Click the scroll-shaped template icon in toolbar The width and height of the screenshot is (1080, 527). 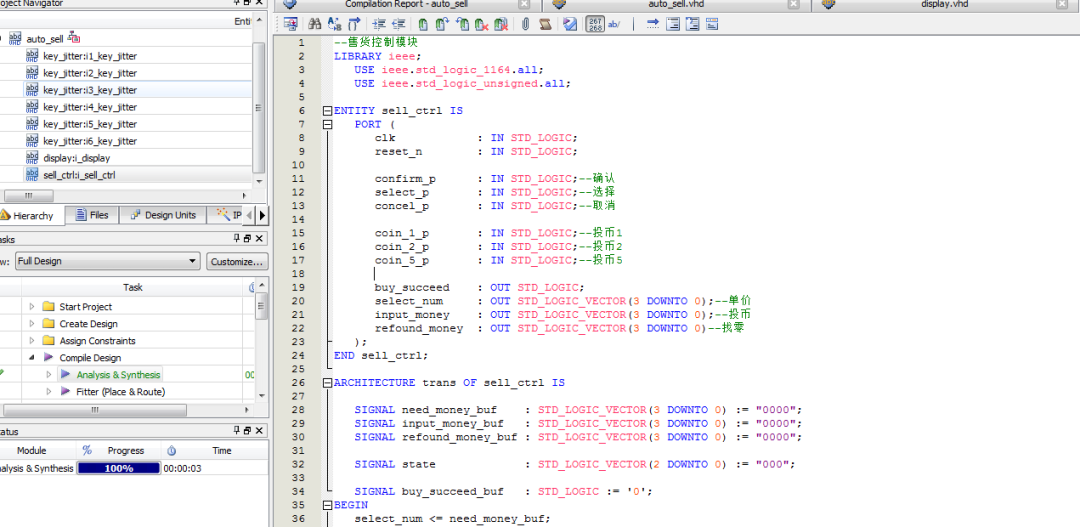(x=547, y=23)
